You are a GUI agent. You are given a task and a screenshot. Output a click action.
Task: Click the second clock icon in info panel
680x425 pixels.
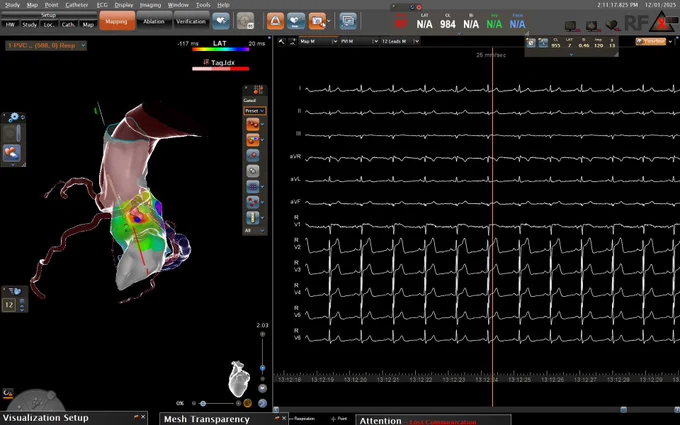pyautogui.click(x=543, y=42)
